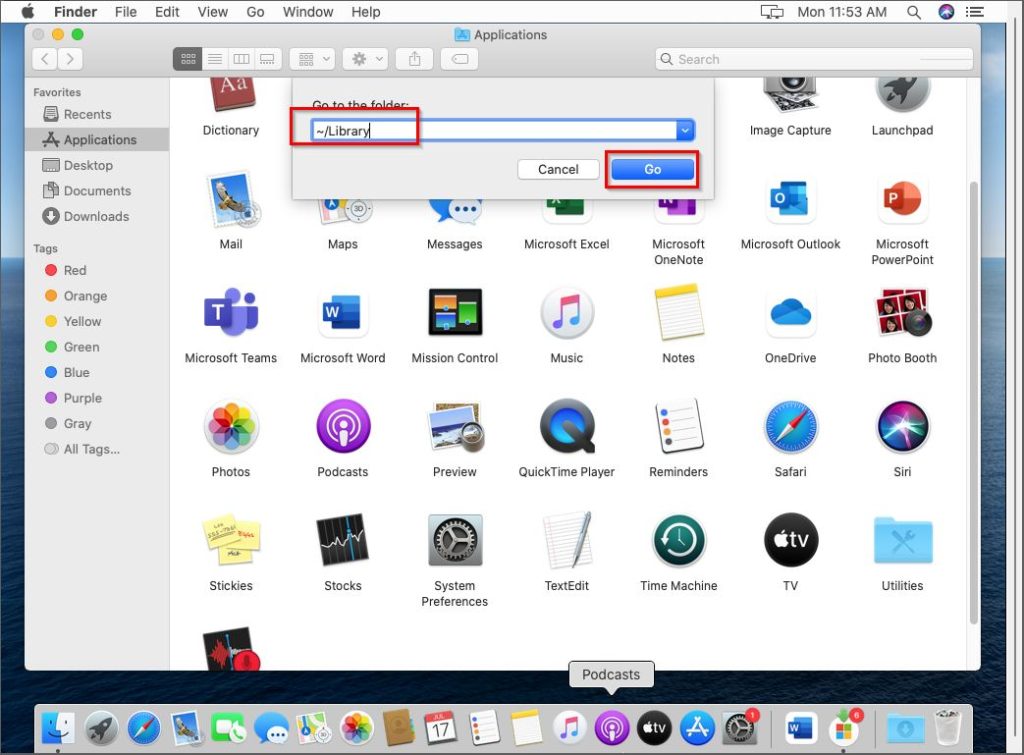
Task: Switch Finder to gallery view
Action: point(267,59)
